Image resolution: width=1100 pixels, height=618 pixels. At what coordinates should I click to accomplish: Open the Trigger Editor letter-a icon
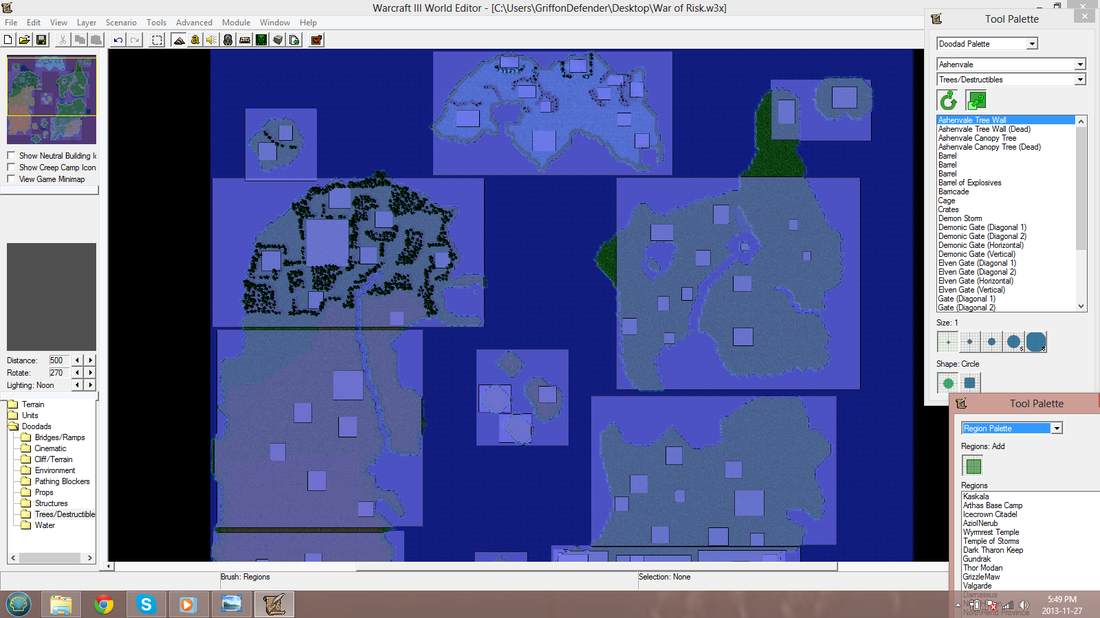click(x=195, y=40)
